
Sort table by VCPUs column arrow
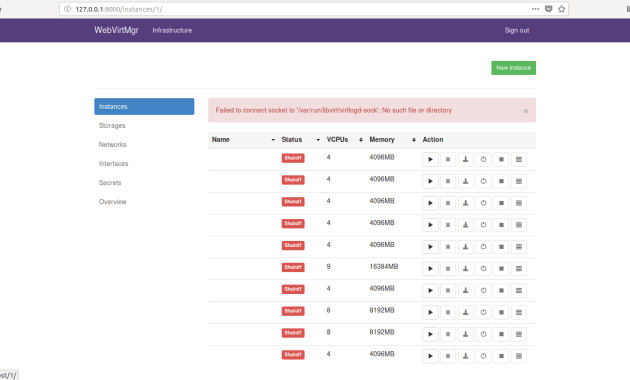[x=361, y=140]
